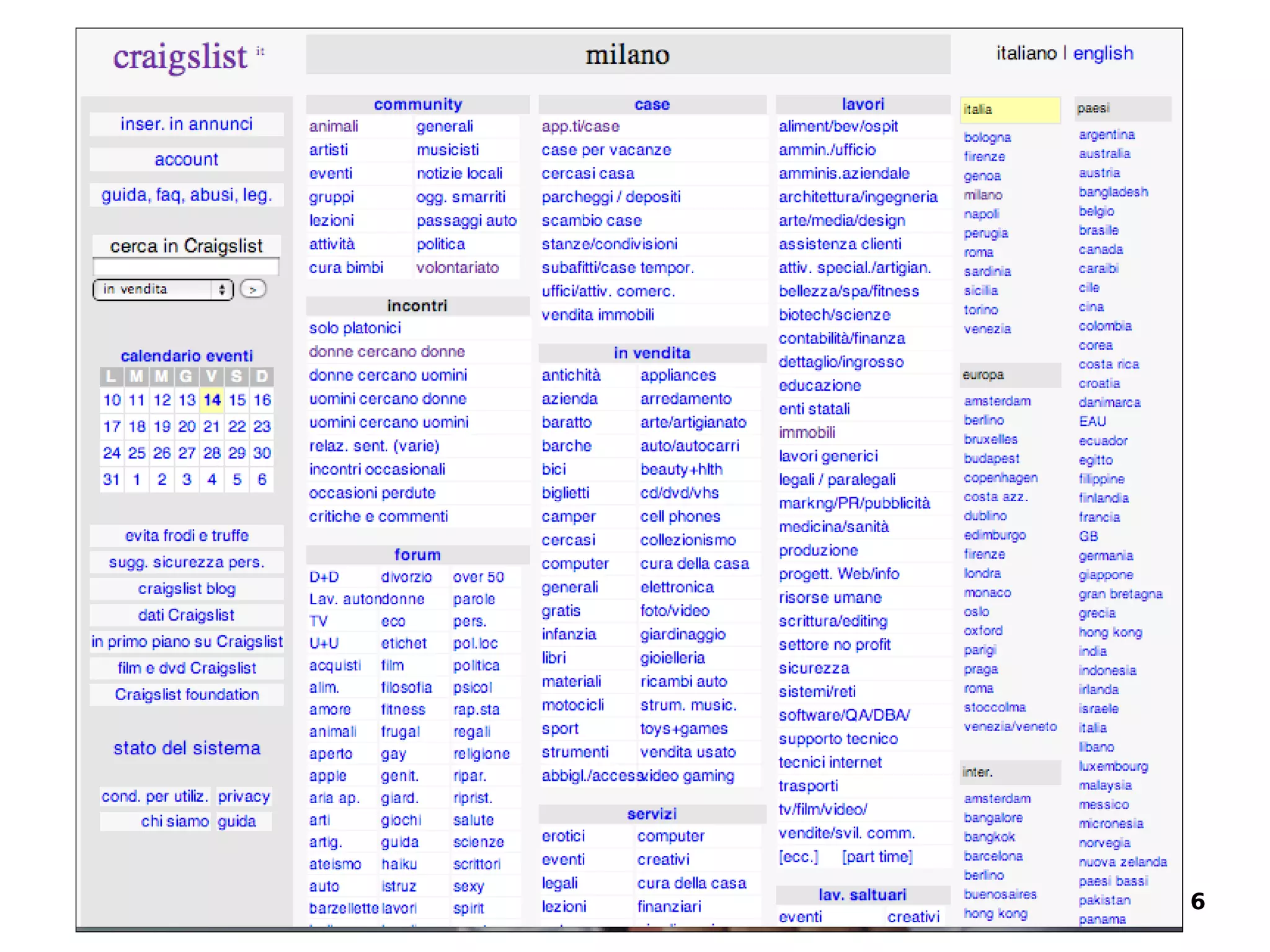Select bologna in the italia list
Screen dimensions: 1270x952
987,137
